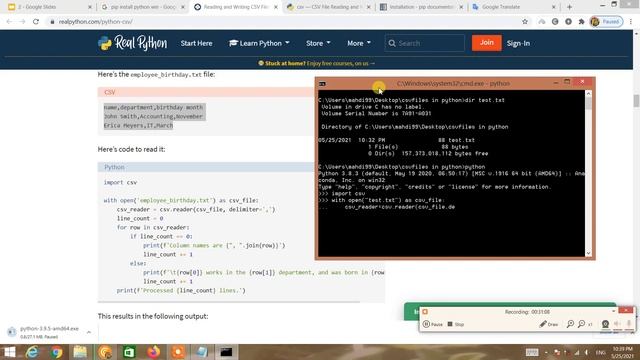Toggle the webcam in recorder toolbar
This screenshot has width=640, height=360.
(x=605, y=324)
